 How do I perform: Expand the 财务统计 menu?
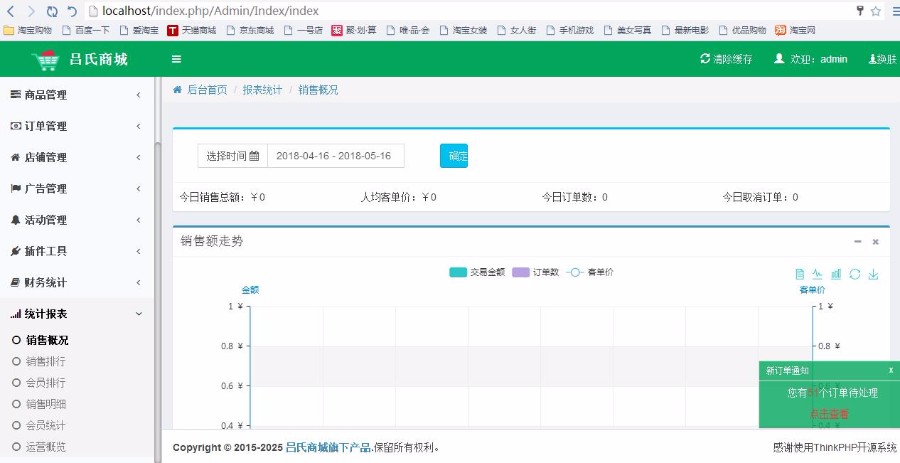(77, 283)
